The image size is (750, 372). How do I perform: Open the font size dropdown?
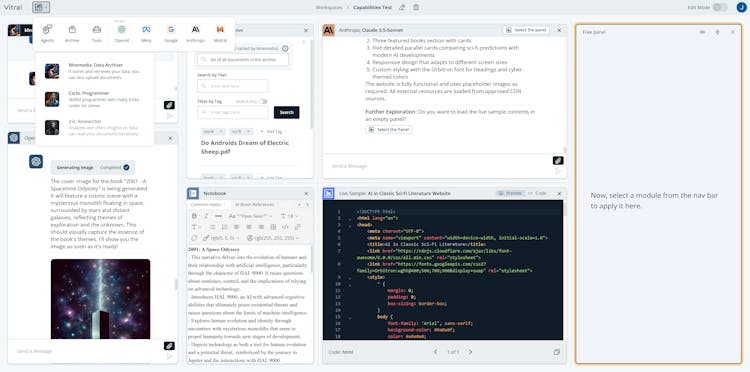289,216
